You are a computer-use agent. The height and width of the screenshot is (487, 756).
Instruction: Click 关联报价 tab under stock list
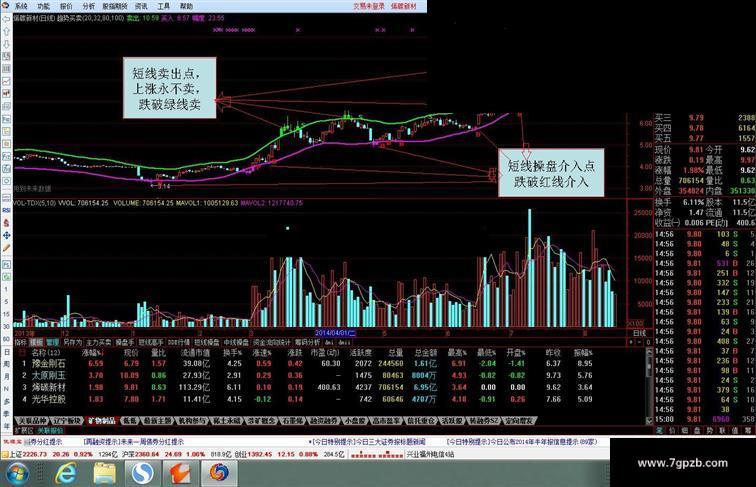[x=50, y=430]
